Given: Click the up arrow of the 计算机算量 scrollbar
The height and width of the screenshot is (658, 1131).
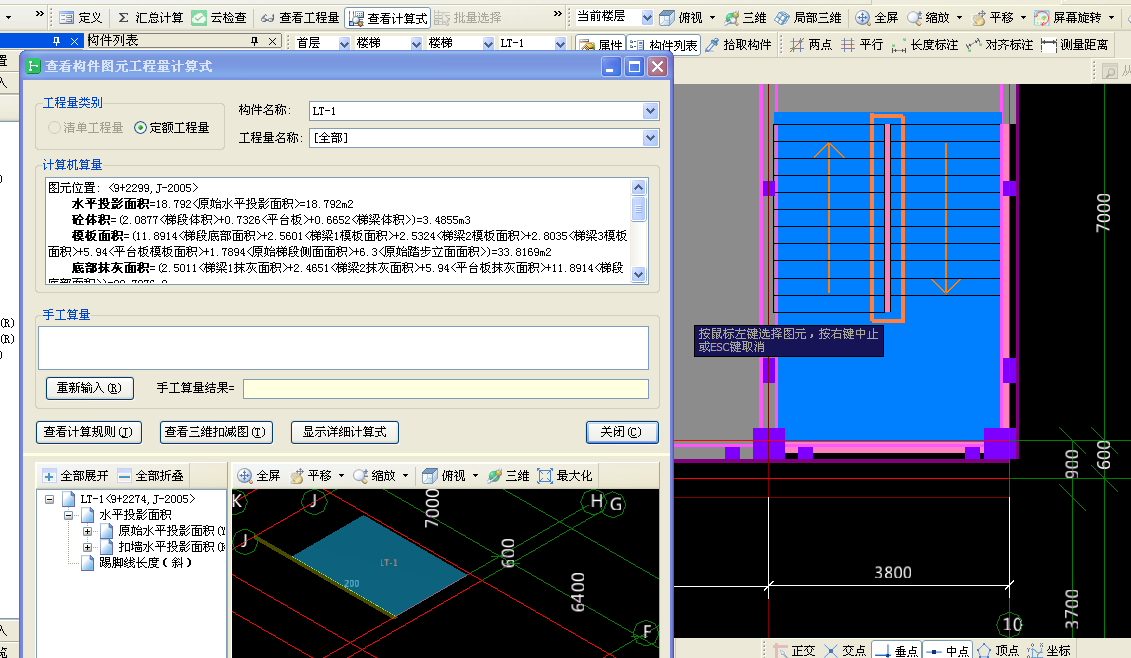Looking at the screenshot, I should (638, 188).
